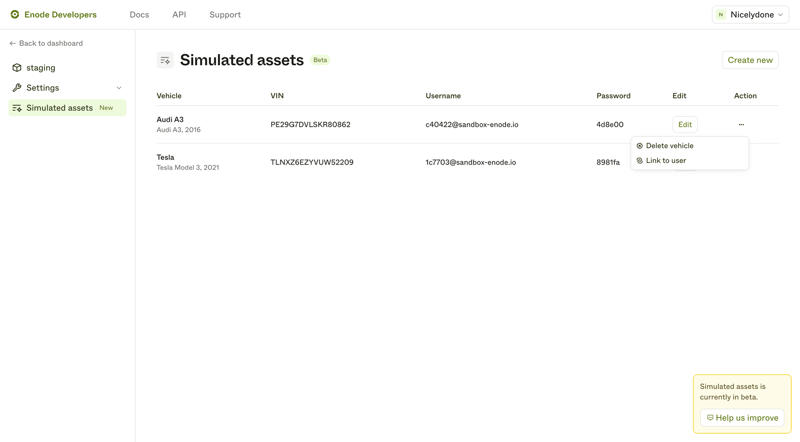
Task: Click the staging cube icon
Action: click(x=17, y=67)
